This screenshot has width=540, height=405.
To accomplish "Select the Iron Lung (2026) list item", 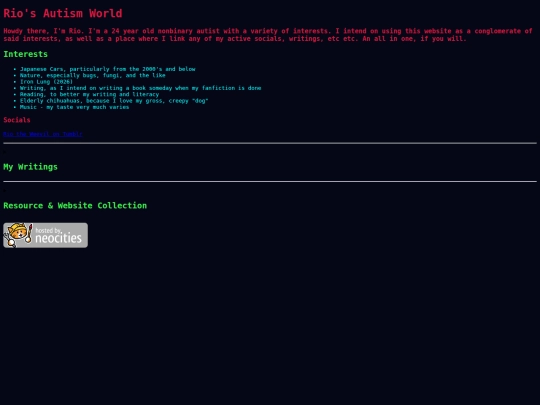I will (x=46, y=82).
